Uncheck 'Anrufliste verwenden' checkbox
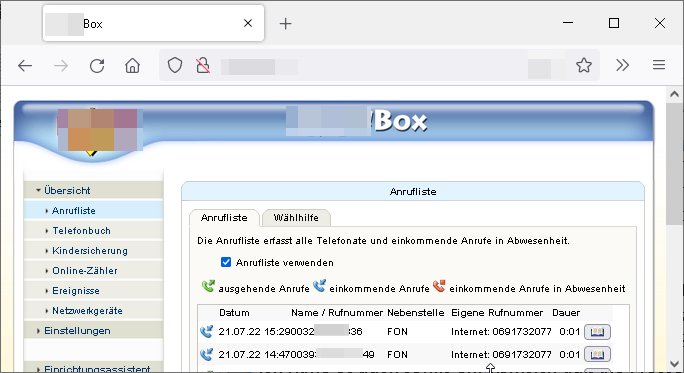Image resolution: width=684 pixels, height=373 pixels. pos(226,262)
